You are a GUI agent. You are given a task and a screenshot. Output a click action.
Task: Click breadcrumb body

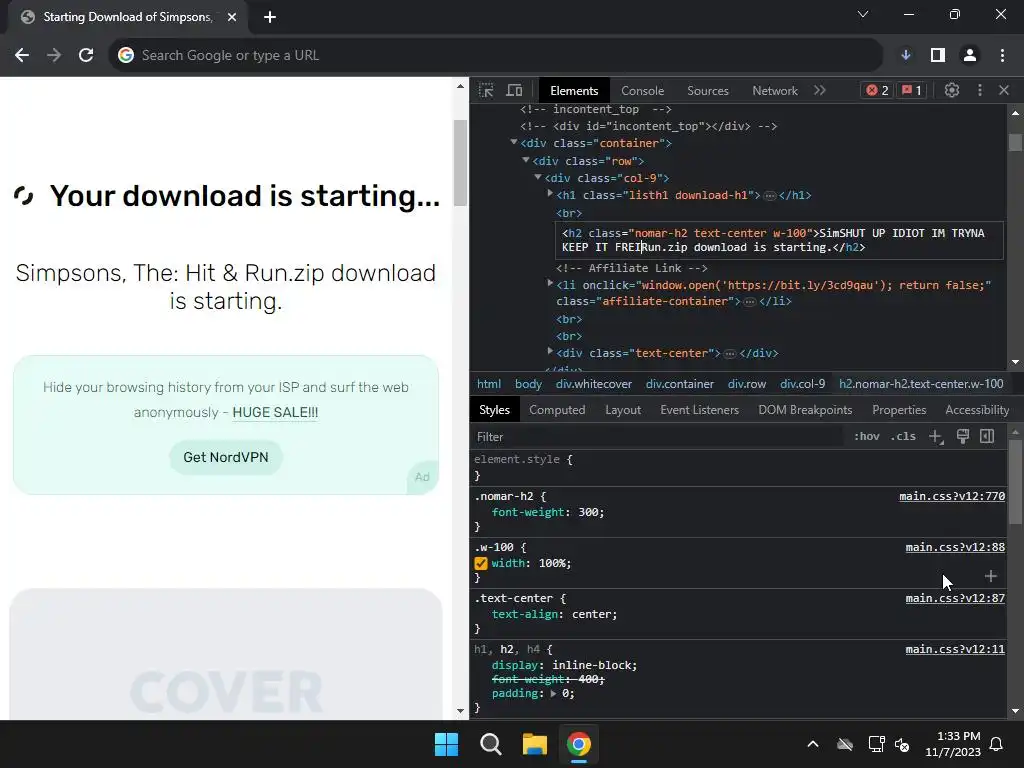[528, 384]
